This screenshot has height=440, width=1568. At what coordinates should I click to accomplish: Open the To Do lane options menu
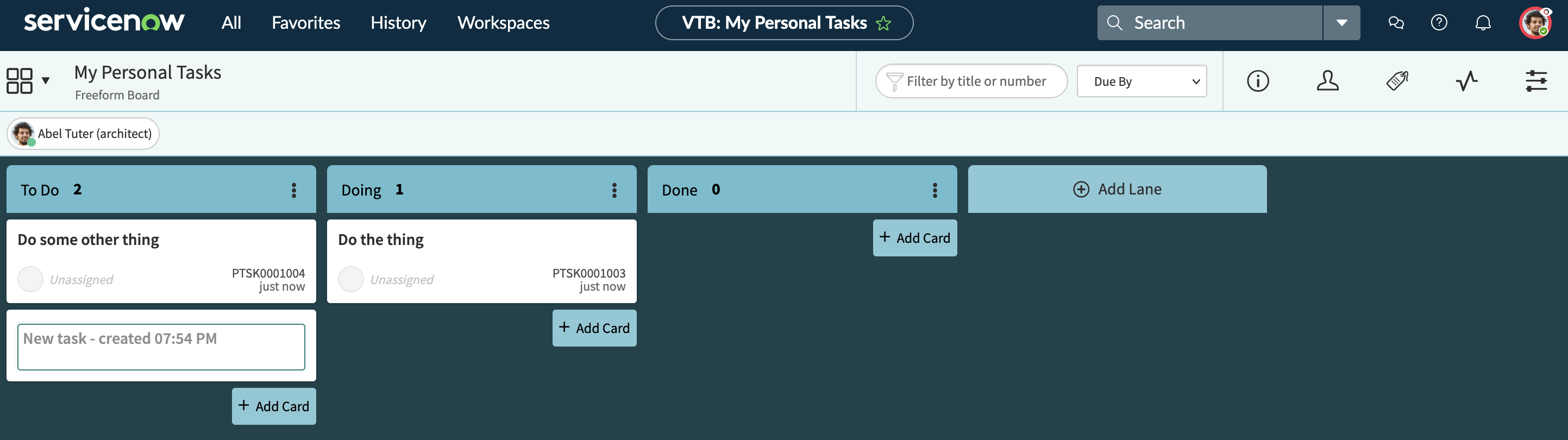(x=294, y=191)
